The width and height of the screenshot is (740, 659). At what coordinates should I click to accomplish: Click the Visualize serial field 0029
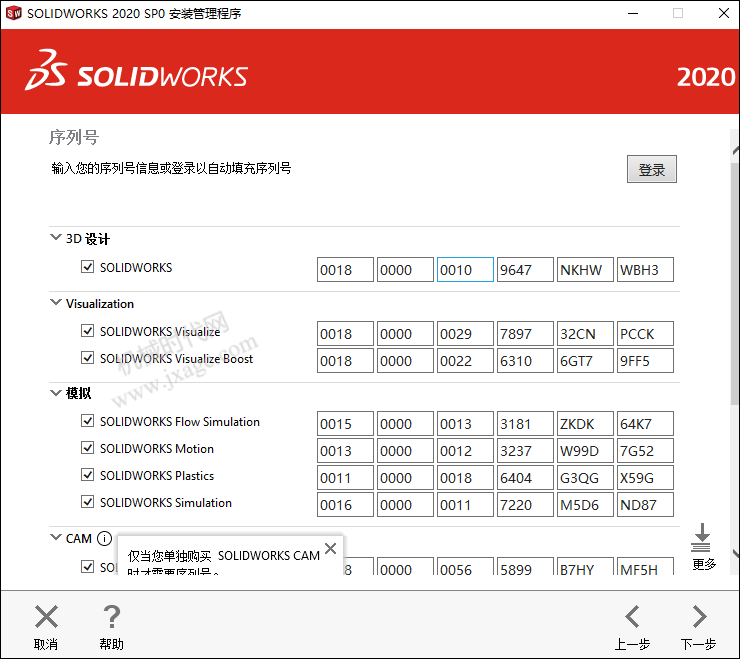point(465,334)
